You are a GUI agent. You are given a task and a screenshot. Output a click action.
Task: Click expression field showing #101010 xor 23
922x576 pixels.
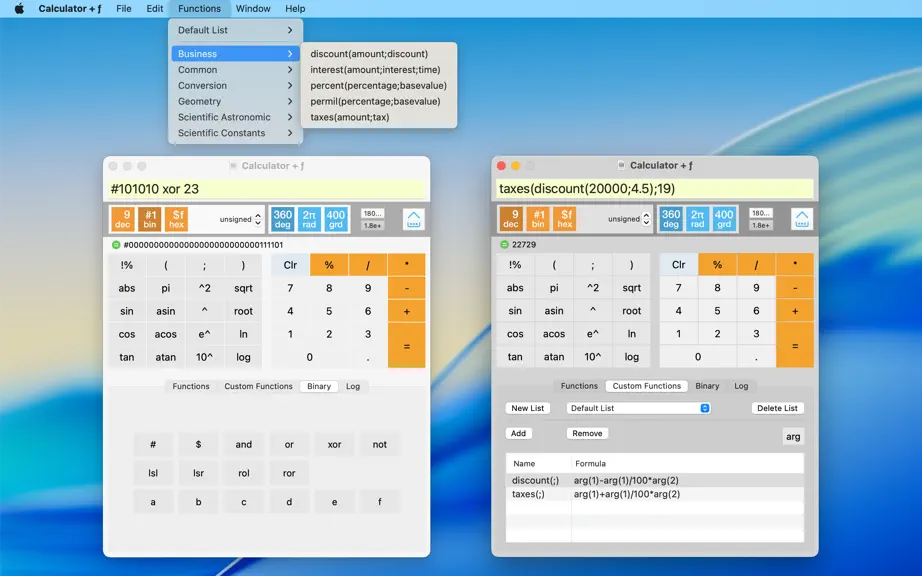pos(266,189)
